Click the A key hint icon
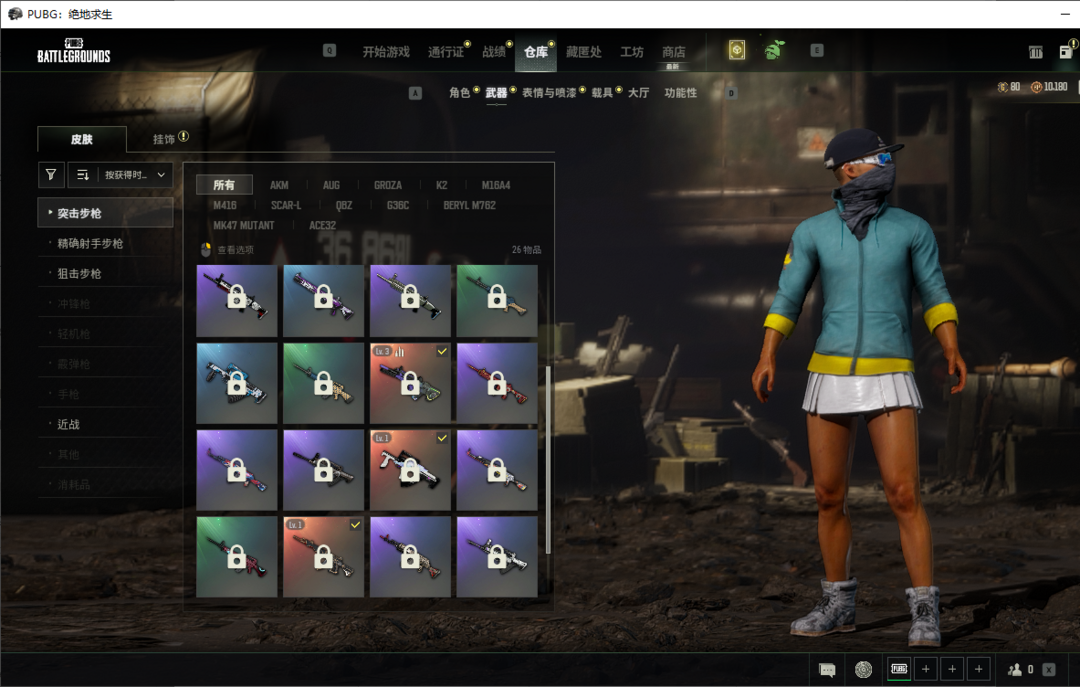This screenshot has height=687, width=1080. (415, 93)
